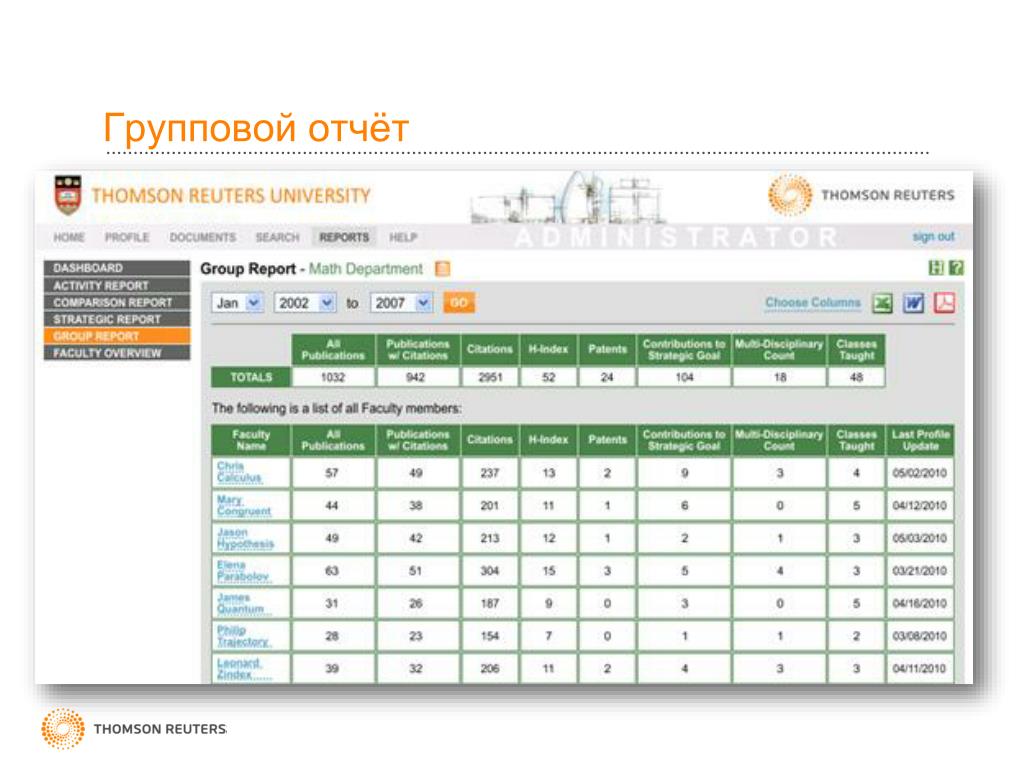Click the Faculty Name column header
The width and height of the screenshot is (1024, 768).
(x=251, y=440)
